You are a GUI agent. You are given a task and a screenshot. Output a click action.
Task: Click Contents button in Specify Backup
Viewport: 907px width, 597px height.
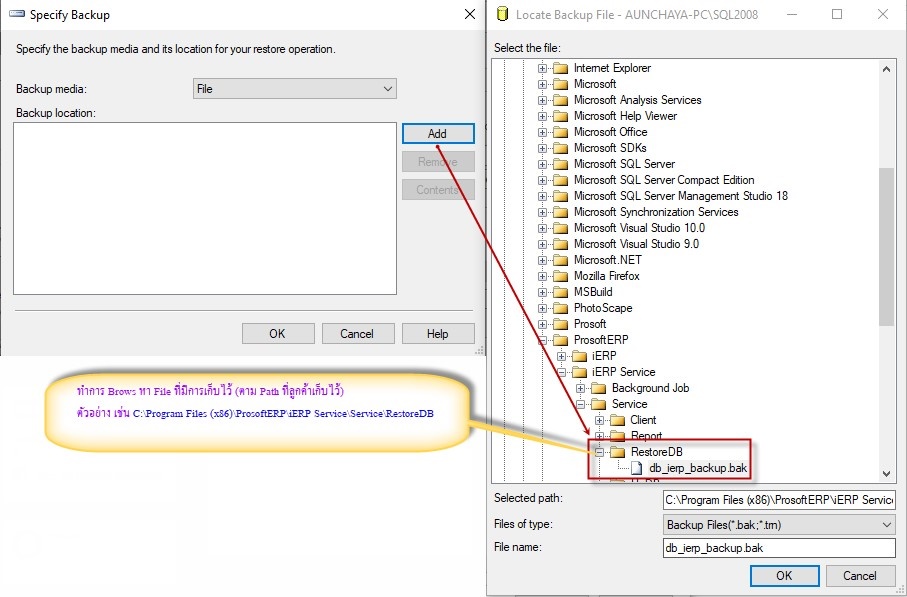point(438,190)
